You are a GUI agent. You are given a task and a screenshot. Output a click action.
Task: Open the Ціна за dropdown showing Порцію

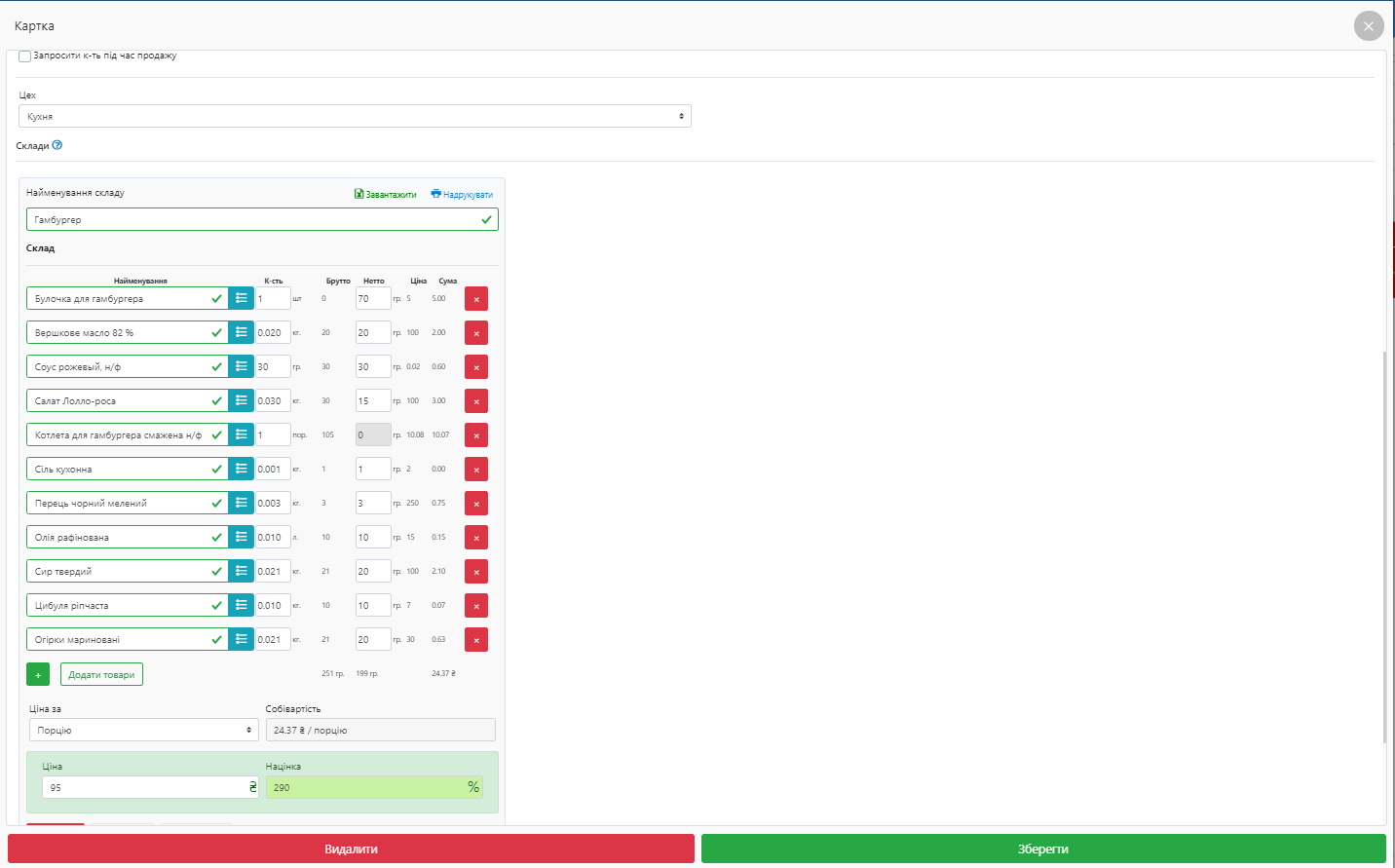click(x=143, y=731)
